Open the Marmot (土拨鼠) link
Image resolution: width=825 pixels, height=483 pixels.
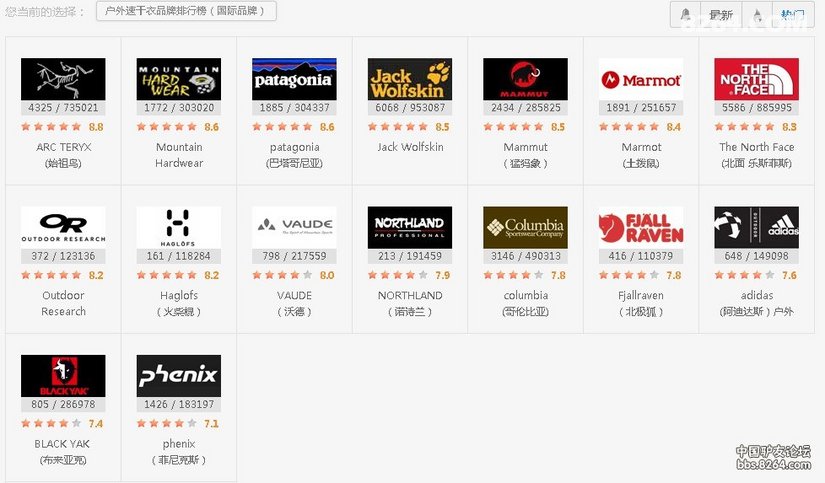[641, 155]
